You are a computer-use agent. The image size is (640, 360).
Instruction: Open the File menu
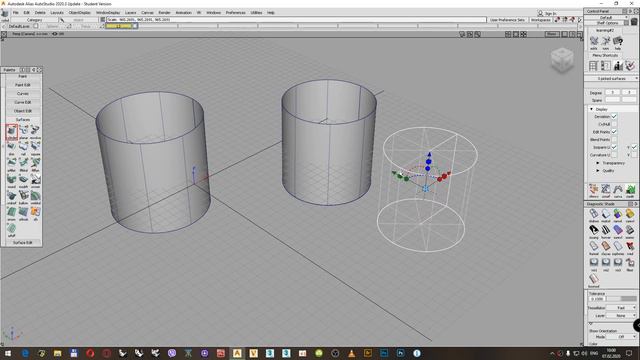16,13
